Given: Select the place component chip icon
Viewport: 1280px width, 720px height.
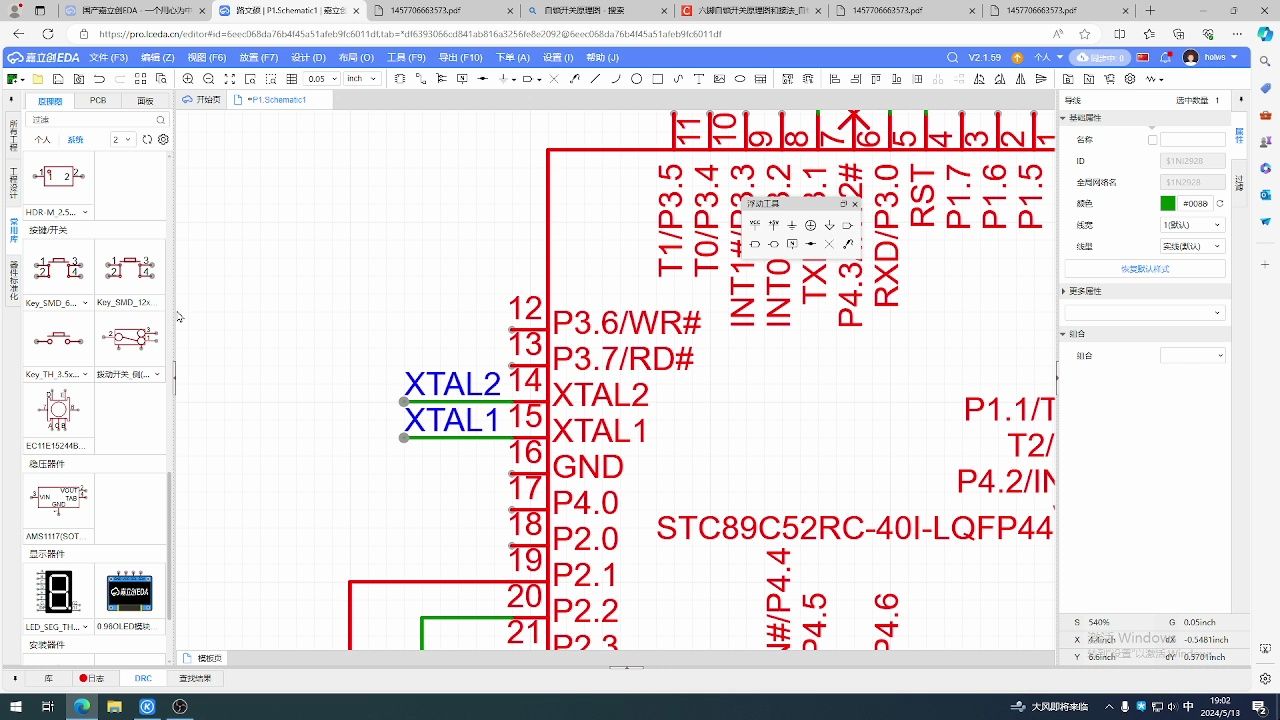Looking at the screenshot, I should click(399, 78).
